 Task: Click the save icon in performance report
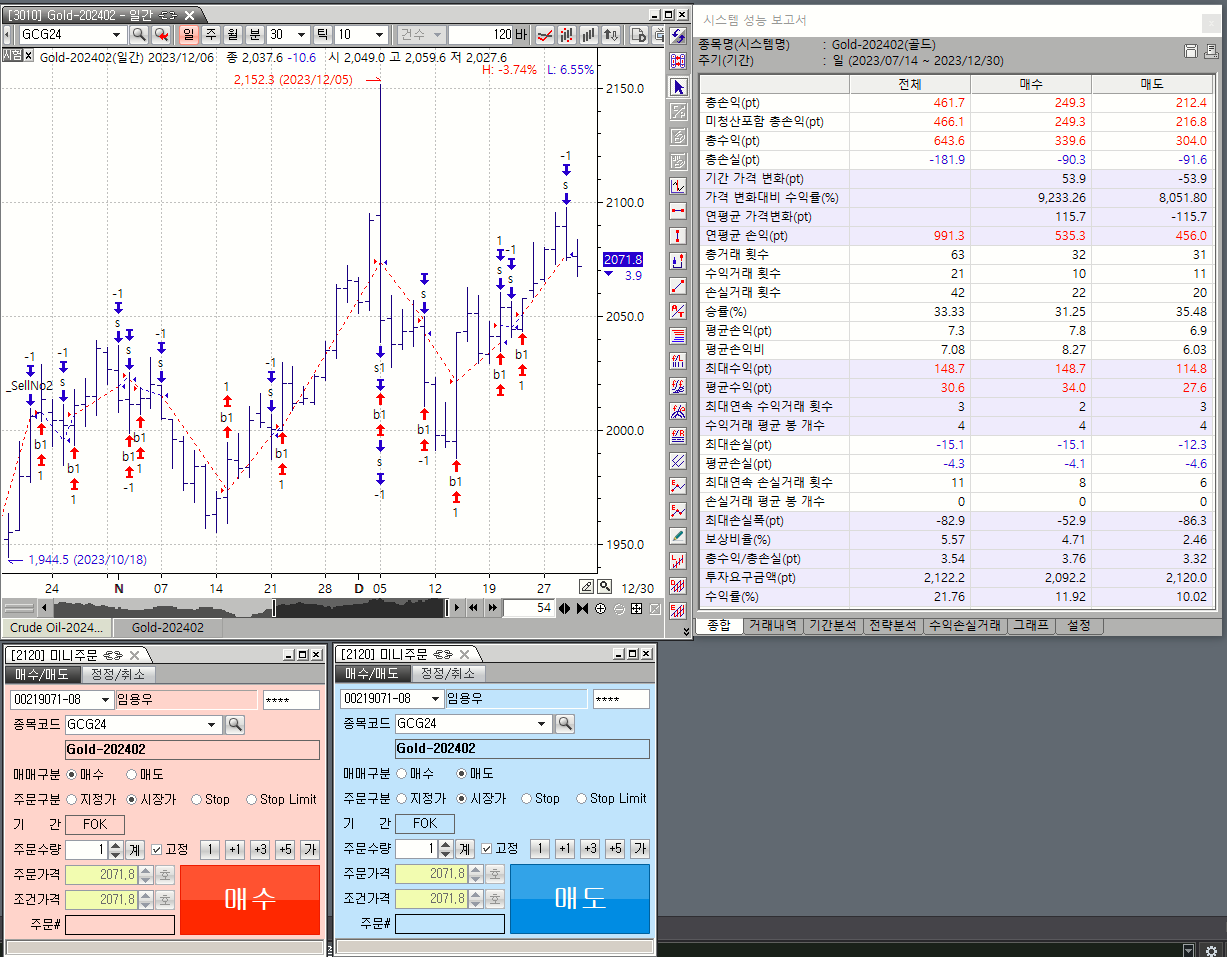(1190, 51)
